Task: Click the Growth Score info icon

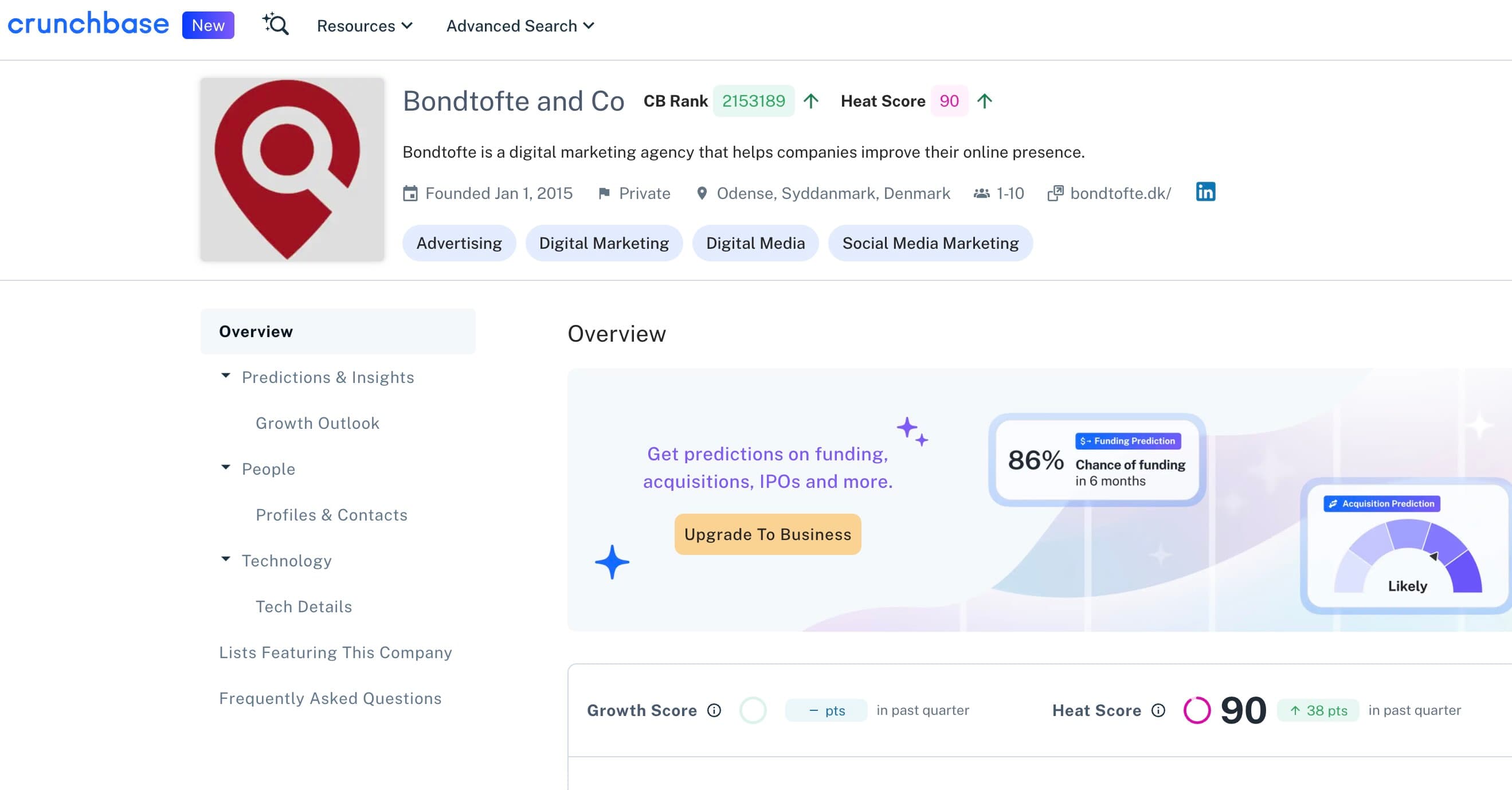Action: 714,710
